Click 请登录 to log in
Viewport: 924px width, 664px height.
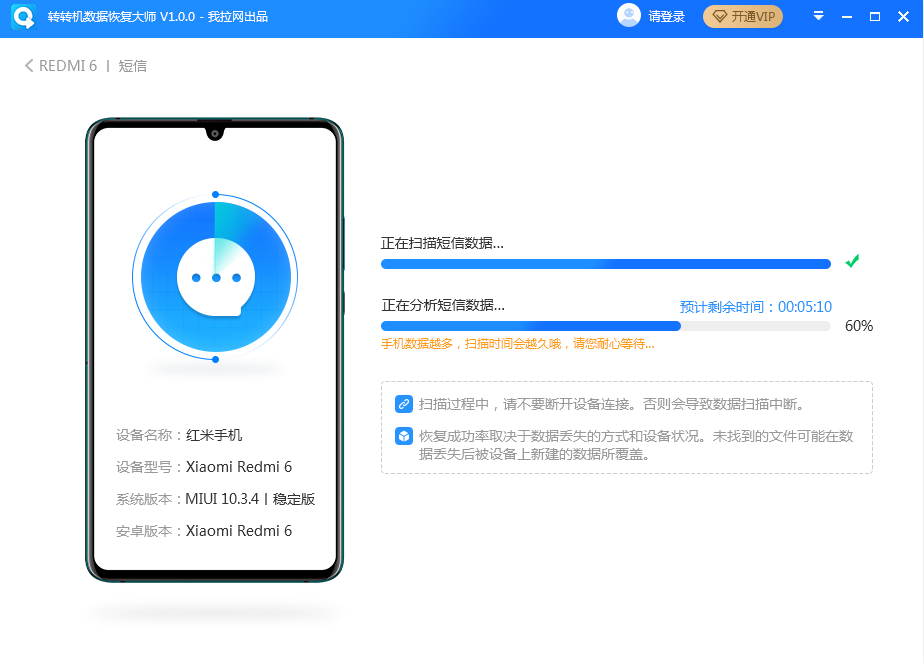point(666,17)
